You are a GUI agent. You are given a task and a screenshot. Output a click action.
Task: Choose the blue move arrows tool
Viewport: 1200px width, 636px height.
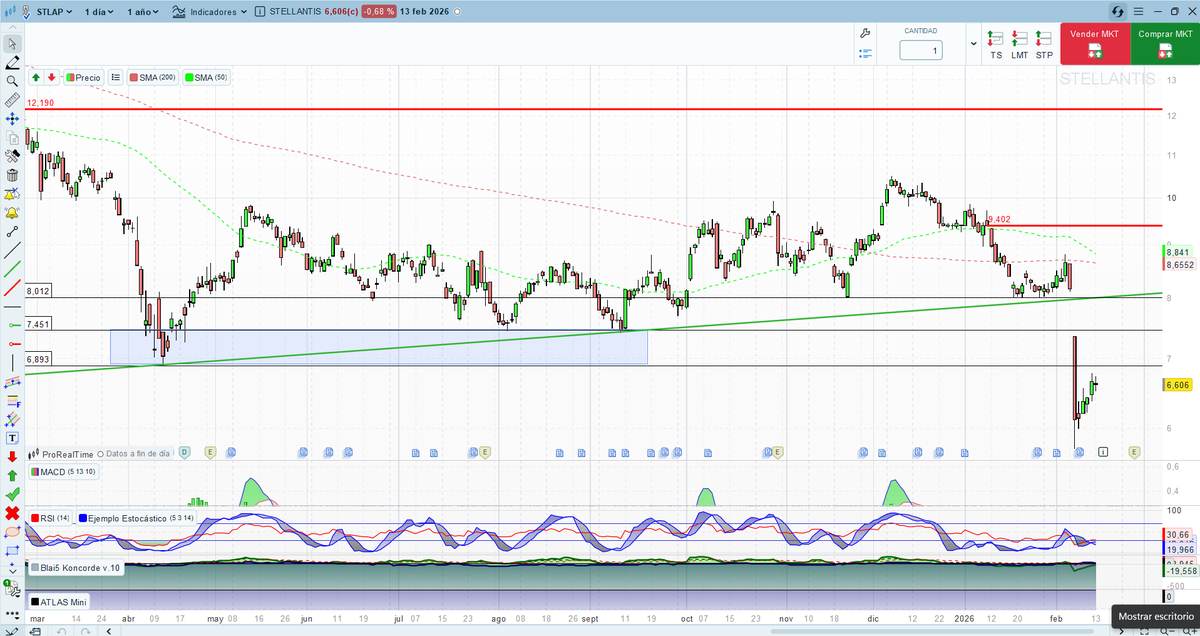pos(12,118)
